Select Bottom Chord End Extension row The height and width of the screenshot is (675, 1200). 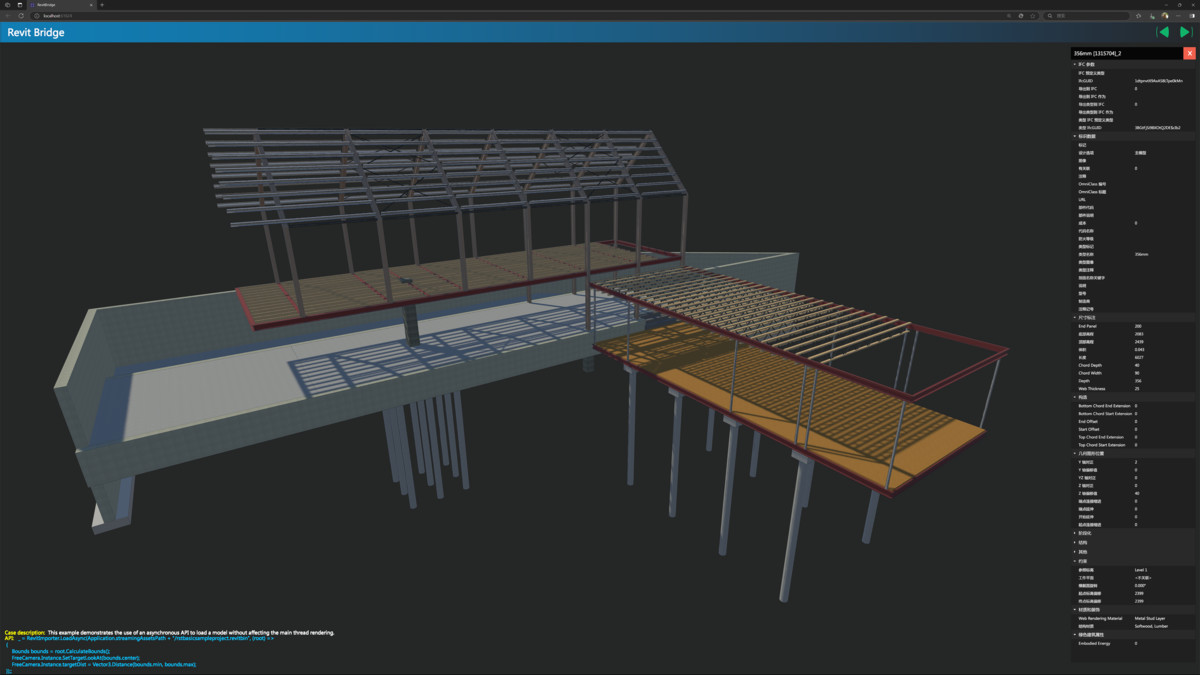[x=1134, y=406]
